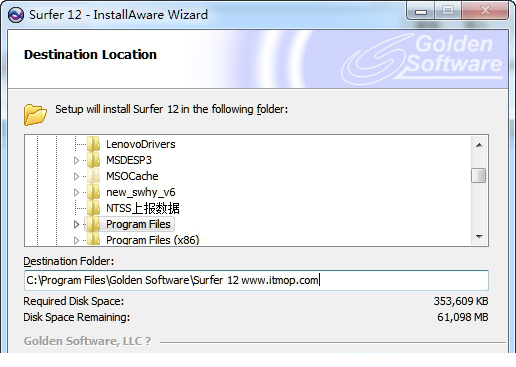Select the MSDESP3 folder label
This screenshot has width=516, height=367.
129,160
